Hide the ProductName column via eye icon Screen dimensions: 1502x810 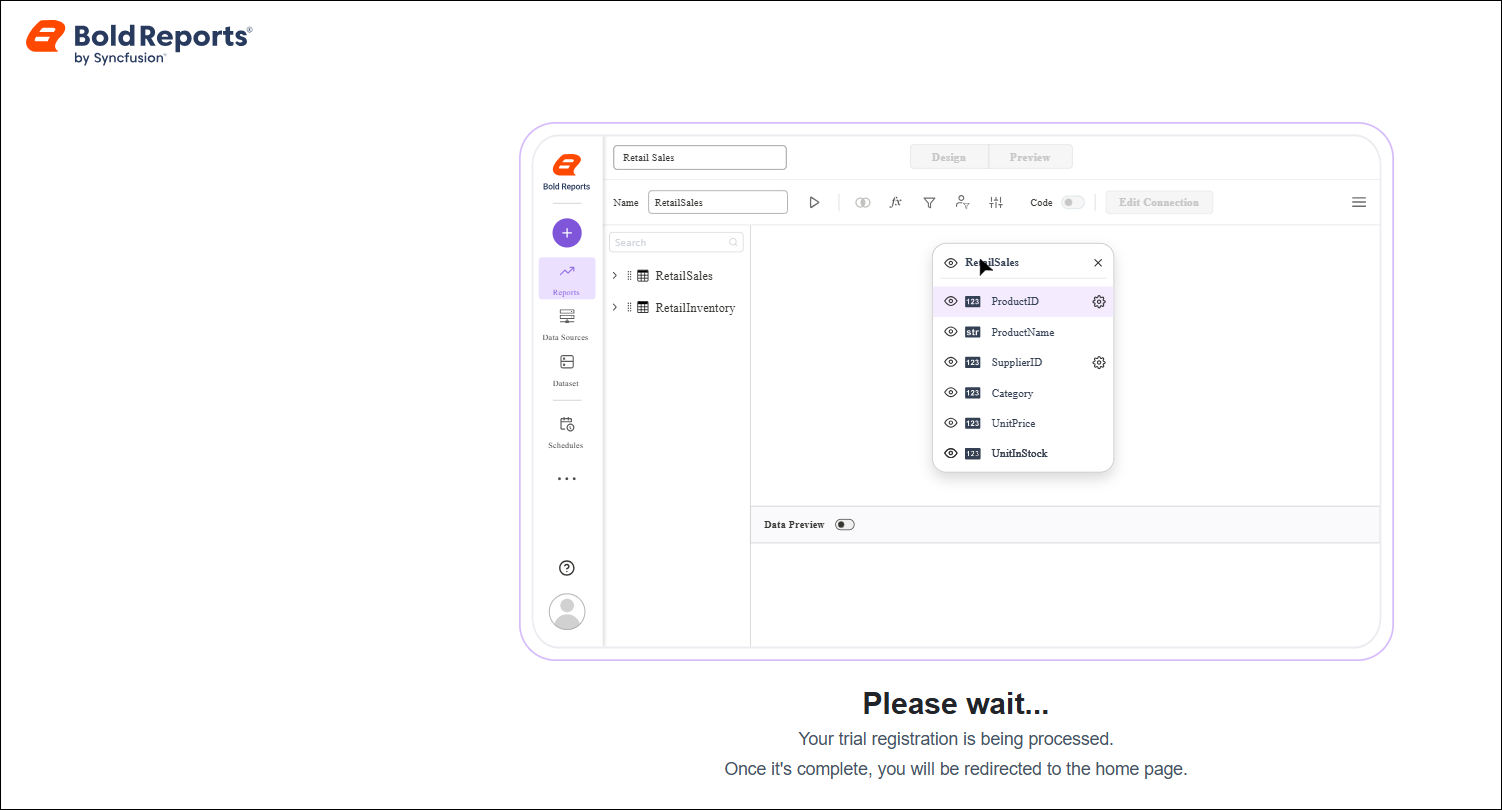click(951, 332)
